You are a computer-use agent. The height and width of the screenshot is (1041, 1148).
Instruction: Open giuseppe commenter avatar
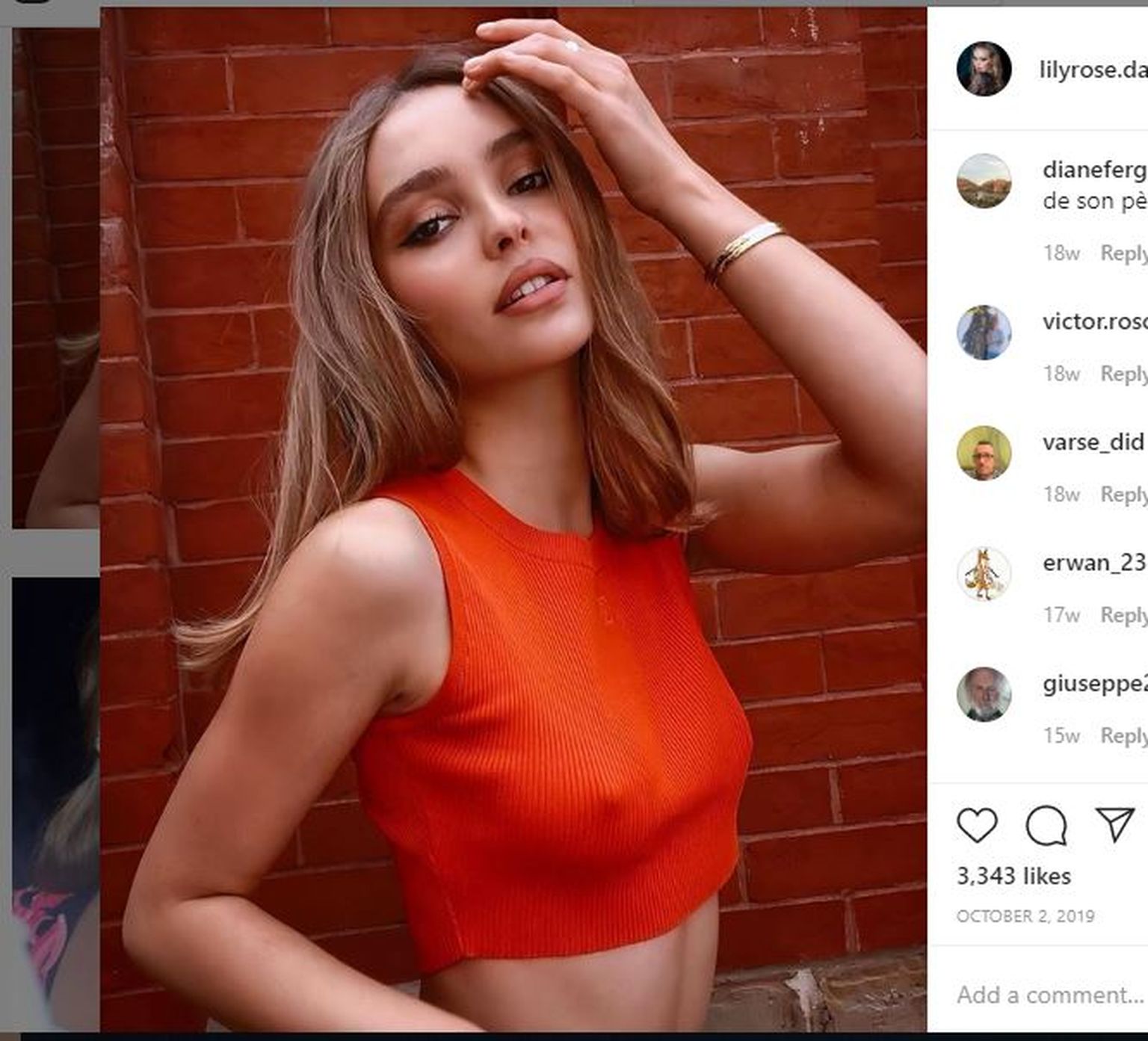click(x=984, y=694)
